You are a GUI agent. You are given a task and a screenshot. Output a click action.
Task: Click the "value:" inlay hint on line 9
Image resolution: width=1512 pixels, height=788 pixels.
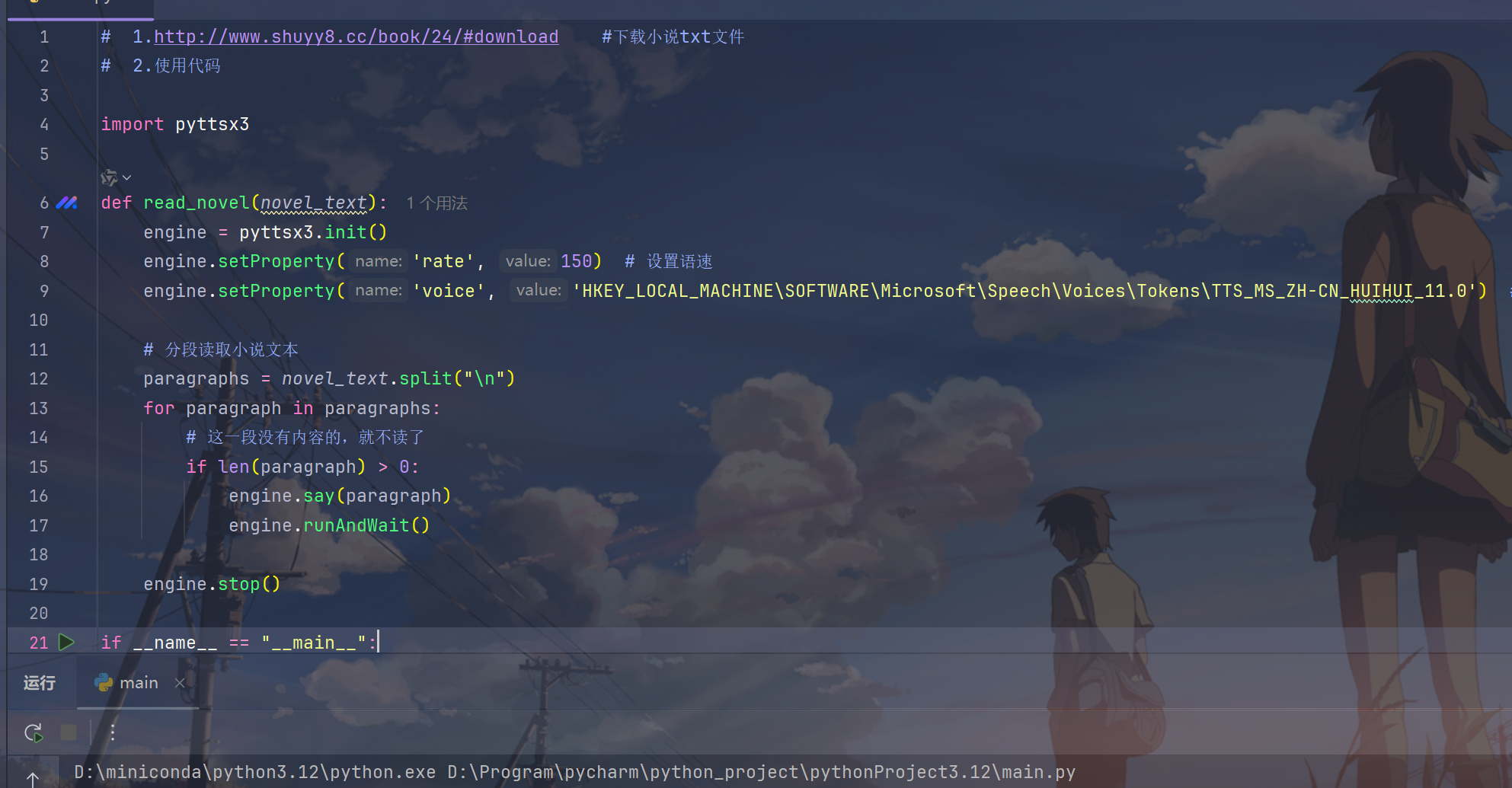point(539,290)
